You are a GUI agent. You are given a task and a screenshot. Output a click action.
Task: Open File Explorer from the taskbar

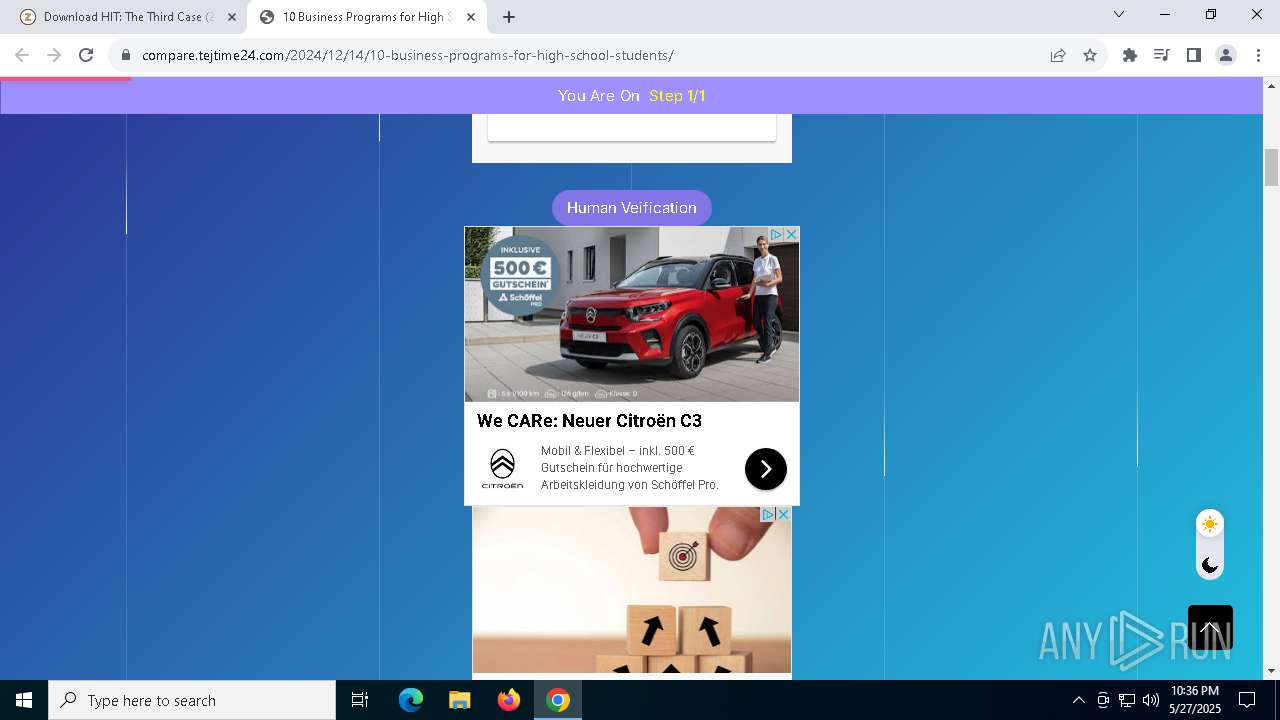460,700
